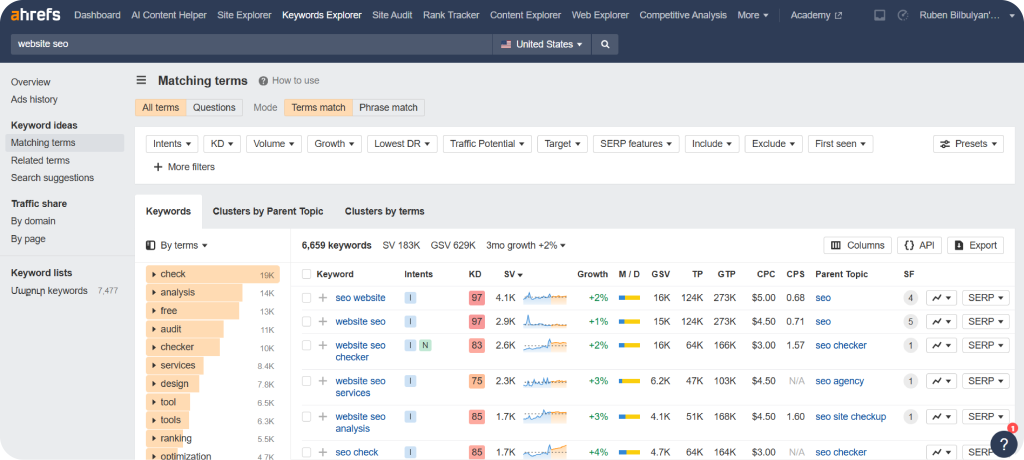The height and width of the screenshot is (460, 1024).
Task: Click the search magnifier button
Action: pyautogui.click(x=605, y=44)
